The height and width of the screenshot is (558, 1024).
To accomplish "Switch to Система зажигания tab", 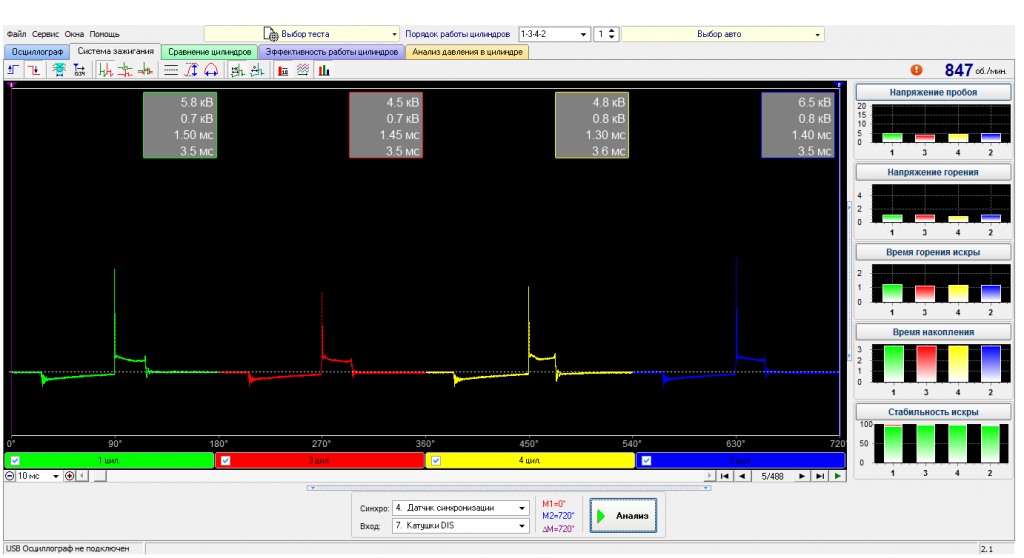I will [116, 51].
